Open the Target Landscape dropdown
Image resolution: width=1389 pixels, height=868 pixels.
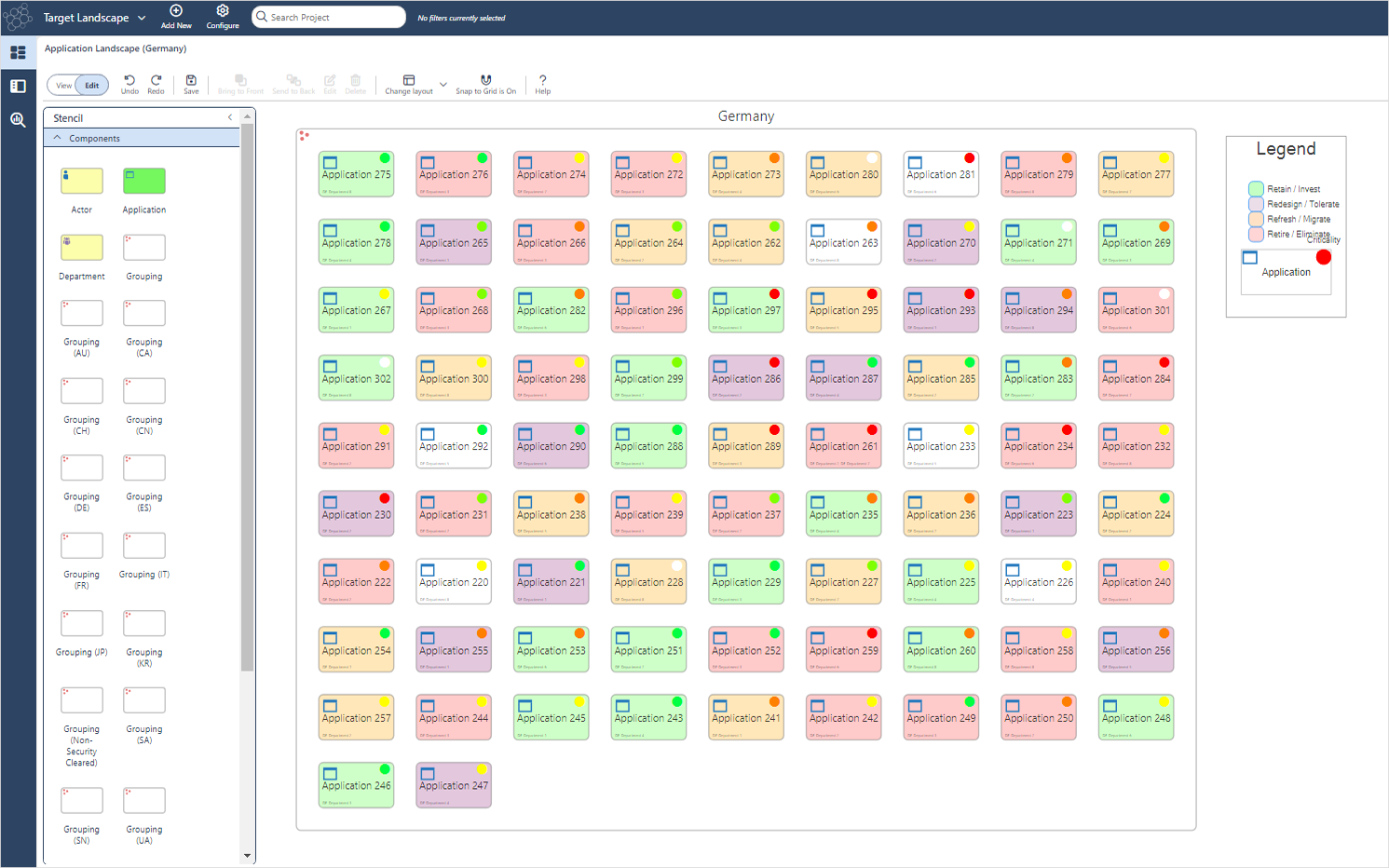141,17
